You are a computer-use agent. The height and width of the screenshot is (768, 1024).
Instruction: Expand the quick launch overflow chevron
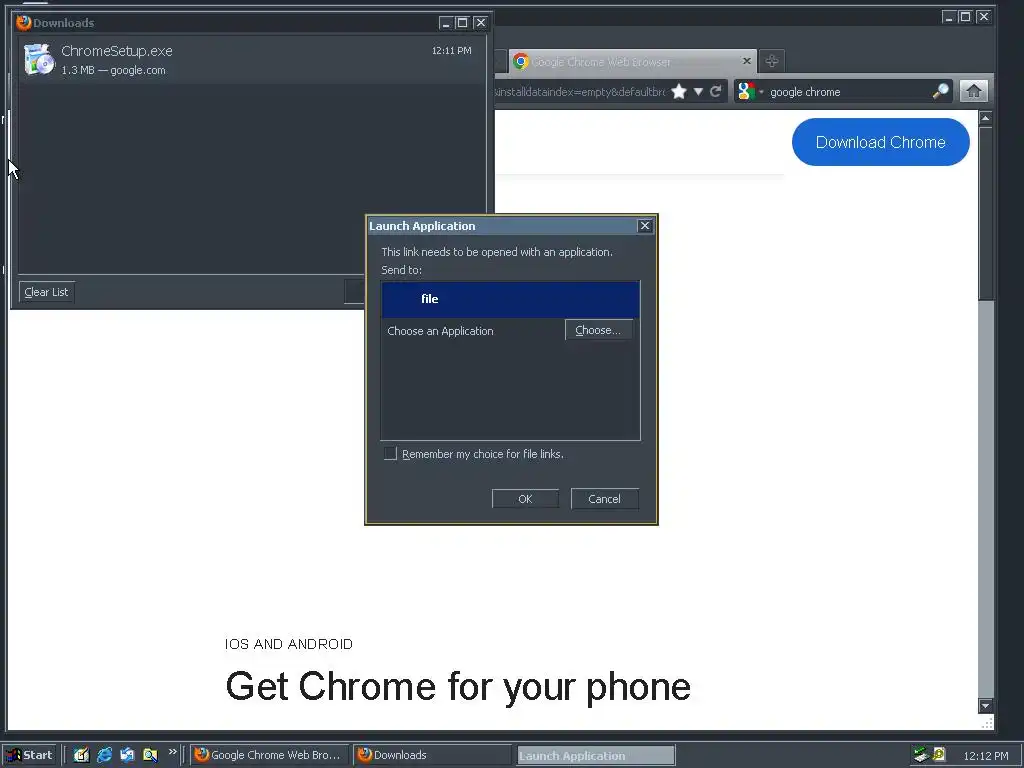click(x=172, y=752)
